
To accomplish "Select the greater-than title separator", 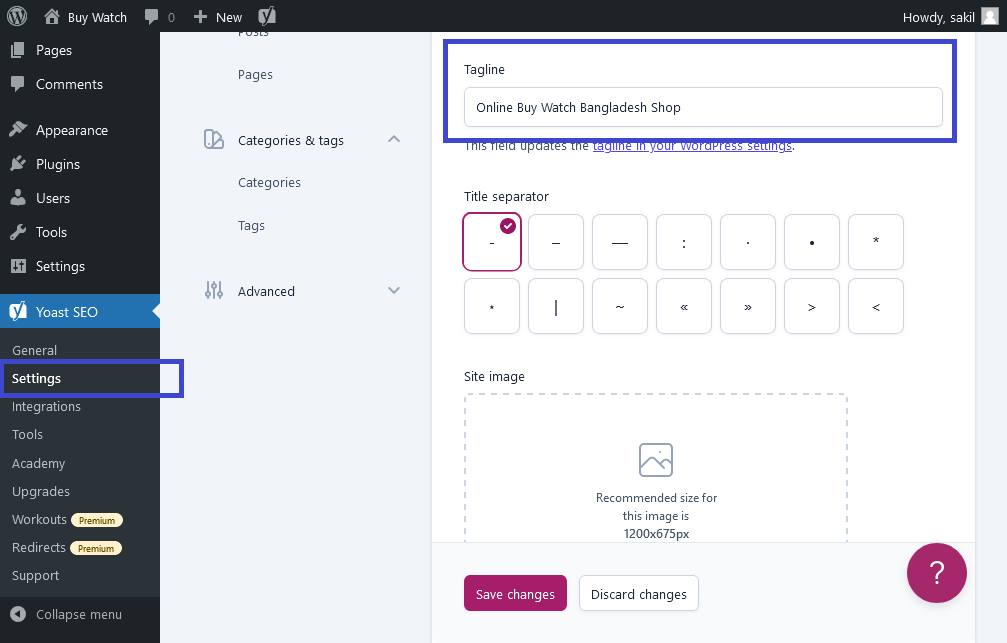I will pyautogui.click(x=812, y=306).
